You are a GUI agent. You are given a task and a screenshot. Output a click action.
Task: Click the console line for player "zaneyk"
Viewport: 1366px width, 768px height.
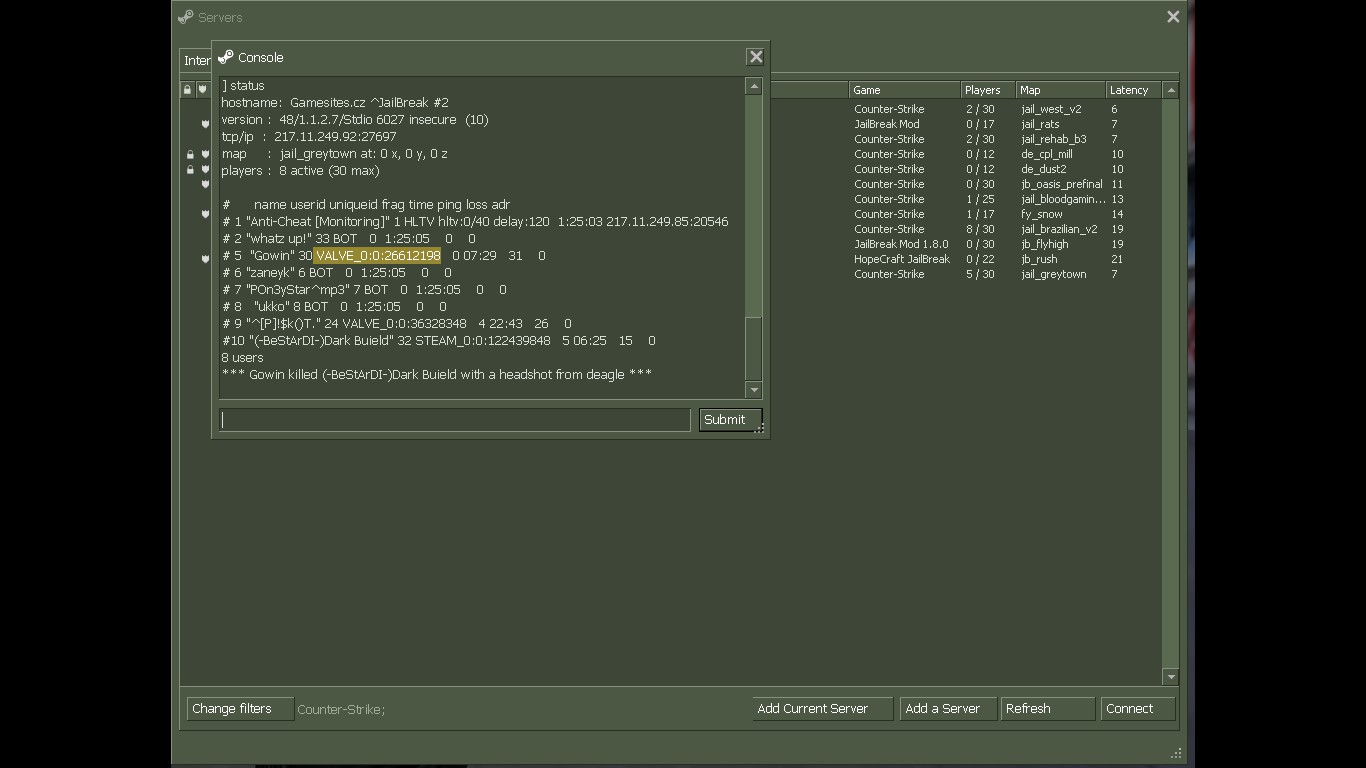[337, 273]
